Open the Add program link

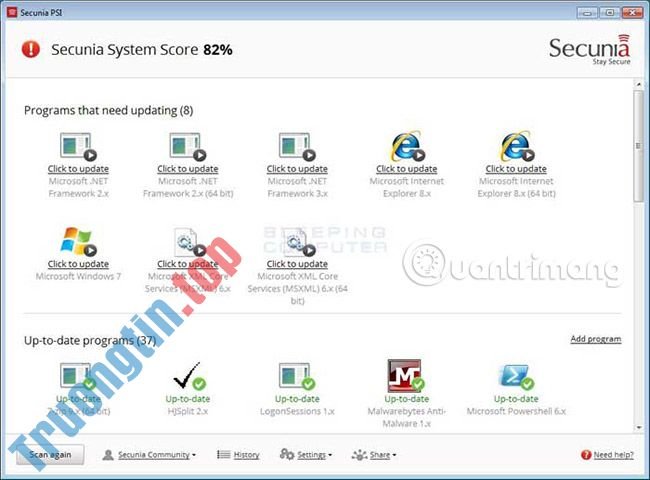coord(596,339)
